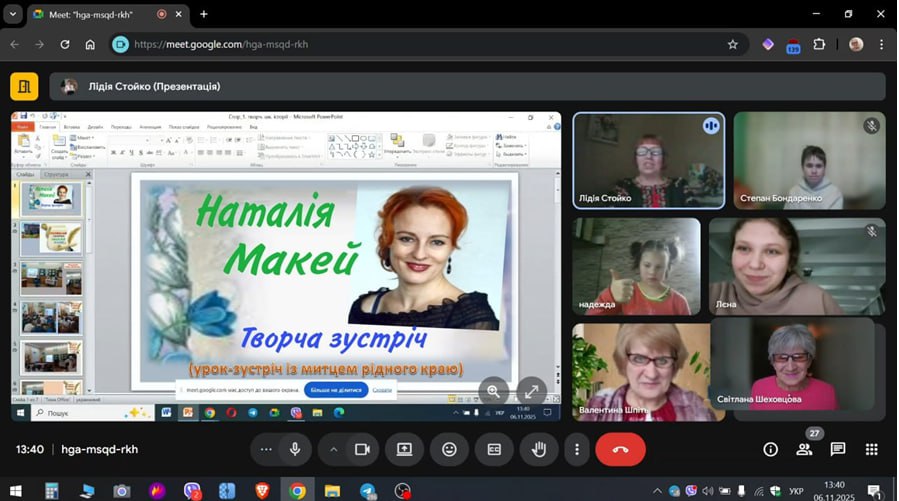Image resolution: width=899 pixels, height=501 pixels.
Task: Open the Meet activities grid icon
Action: pos(871,450)
